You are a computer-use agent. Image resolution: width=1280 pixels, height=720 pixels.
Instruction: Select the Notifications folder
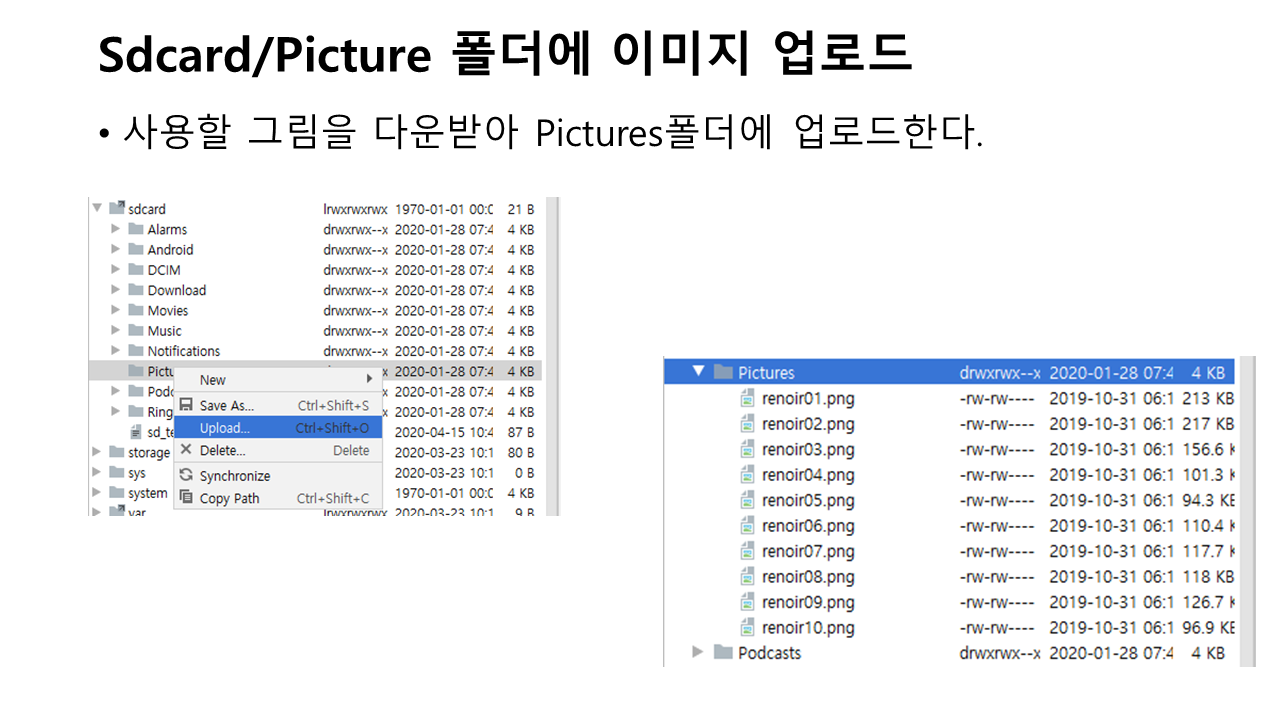[183, 351]
